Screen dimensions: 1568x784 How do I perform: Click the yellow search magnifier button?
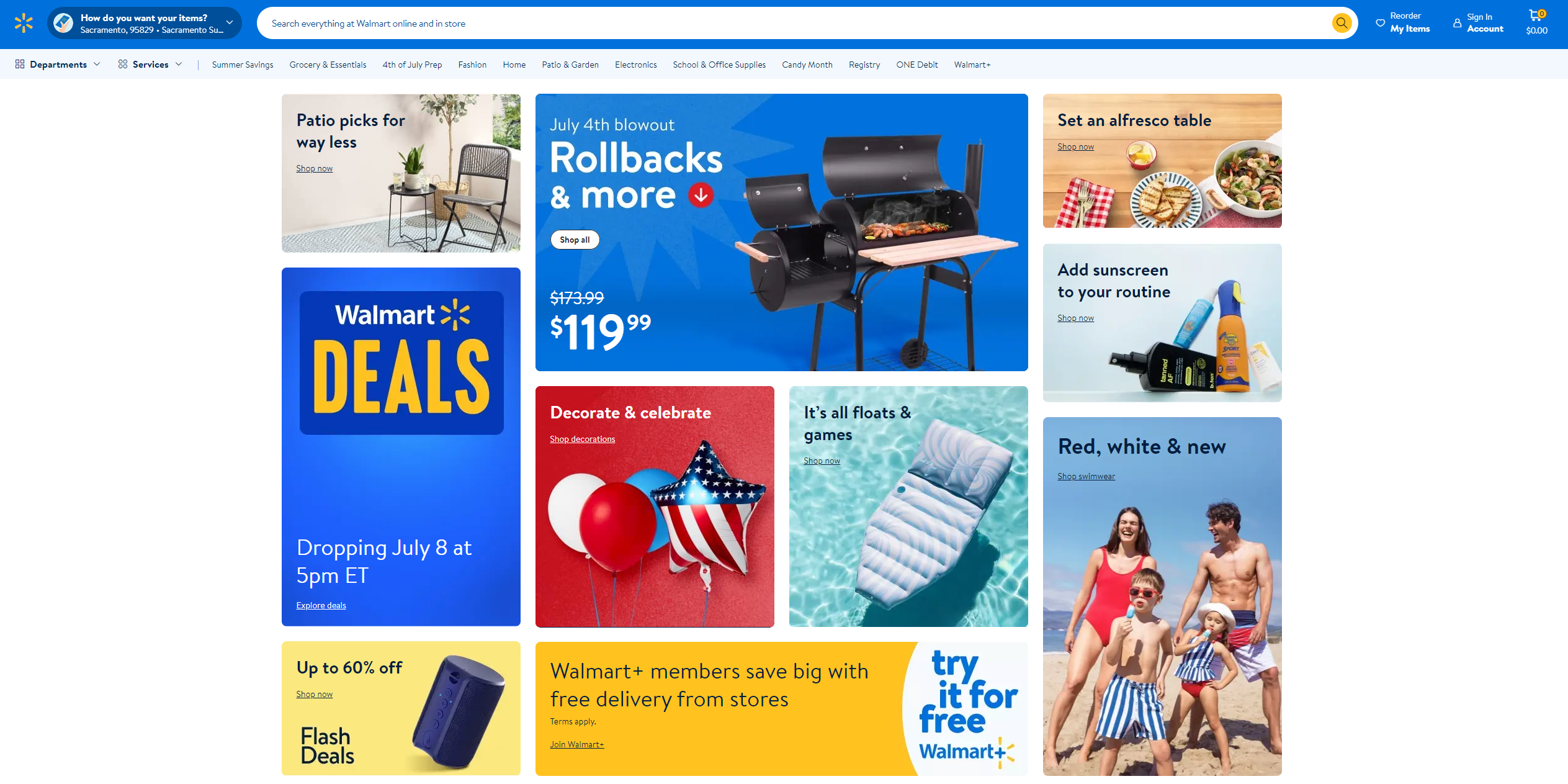[x=1342, y=23]
